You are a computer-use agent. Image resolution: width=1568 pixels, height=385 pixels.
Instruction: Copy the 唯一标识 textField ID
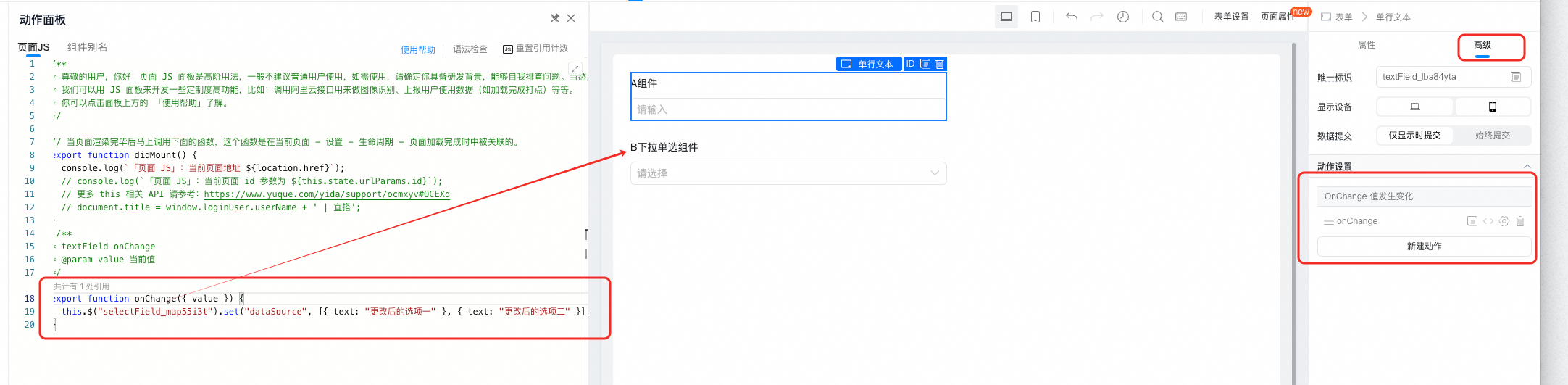(x=1516, y=77)
